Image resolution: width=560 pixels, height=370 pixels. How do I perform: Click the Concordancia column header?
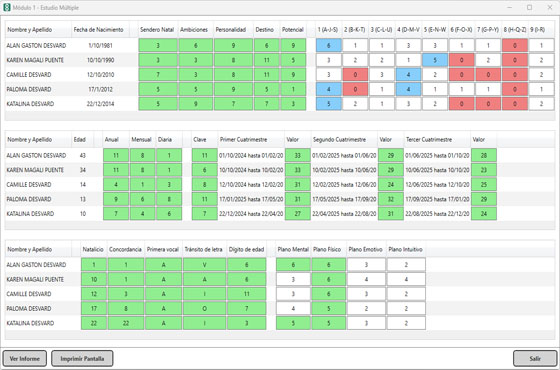[126, 250]
